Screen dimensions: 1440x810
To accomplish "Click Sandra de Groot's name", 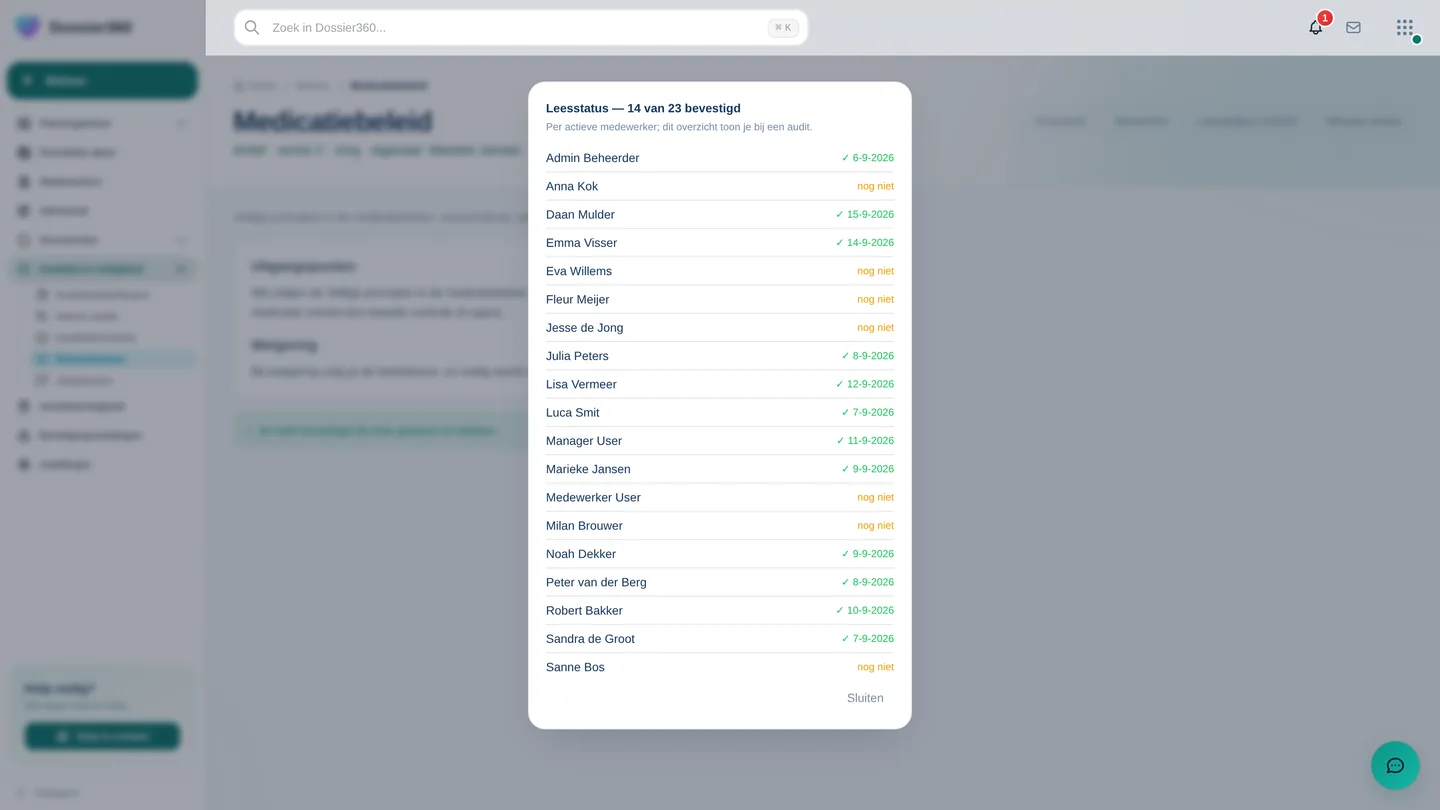I will [x=590, y=639].
